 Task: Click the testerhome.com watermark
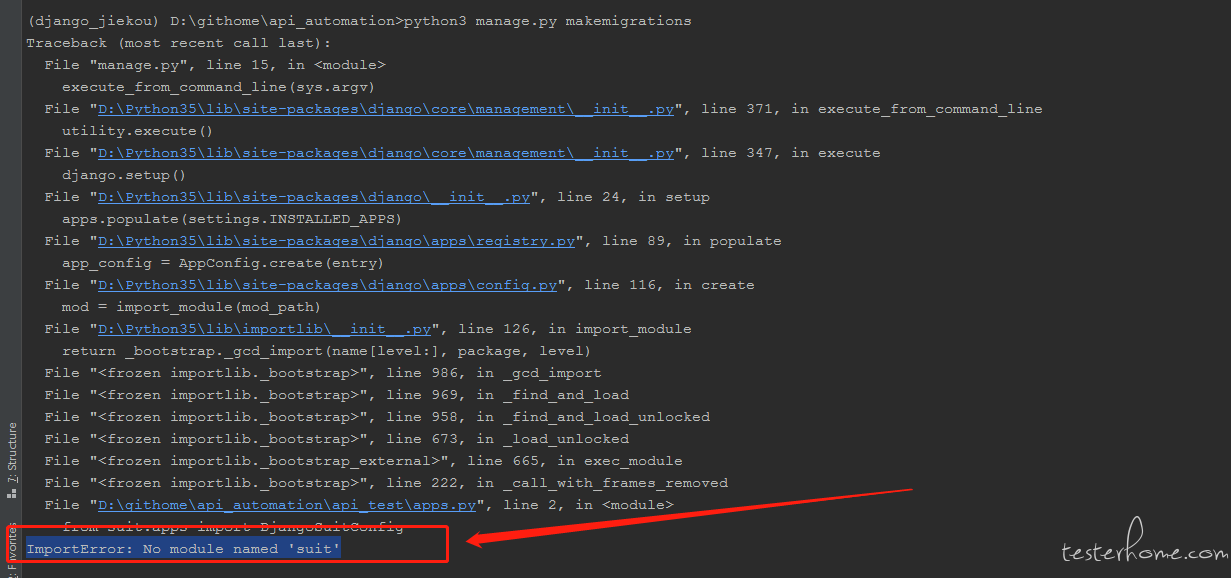(1143, 551)
